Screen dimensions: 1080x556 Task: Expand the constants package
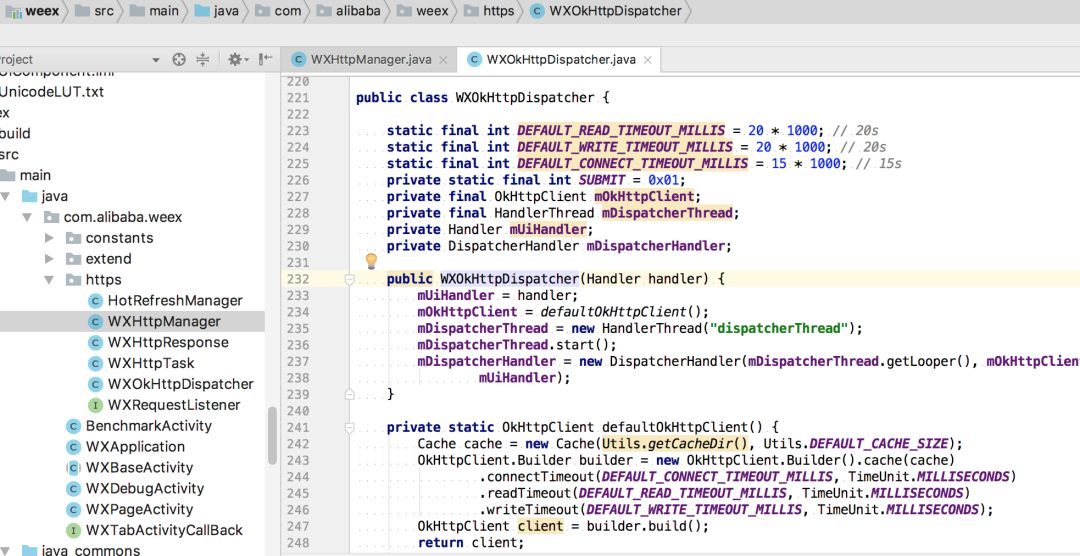(x=49, y=238)
